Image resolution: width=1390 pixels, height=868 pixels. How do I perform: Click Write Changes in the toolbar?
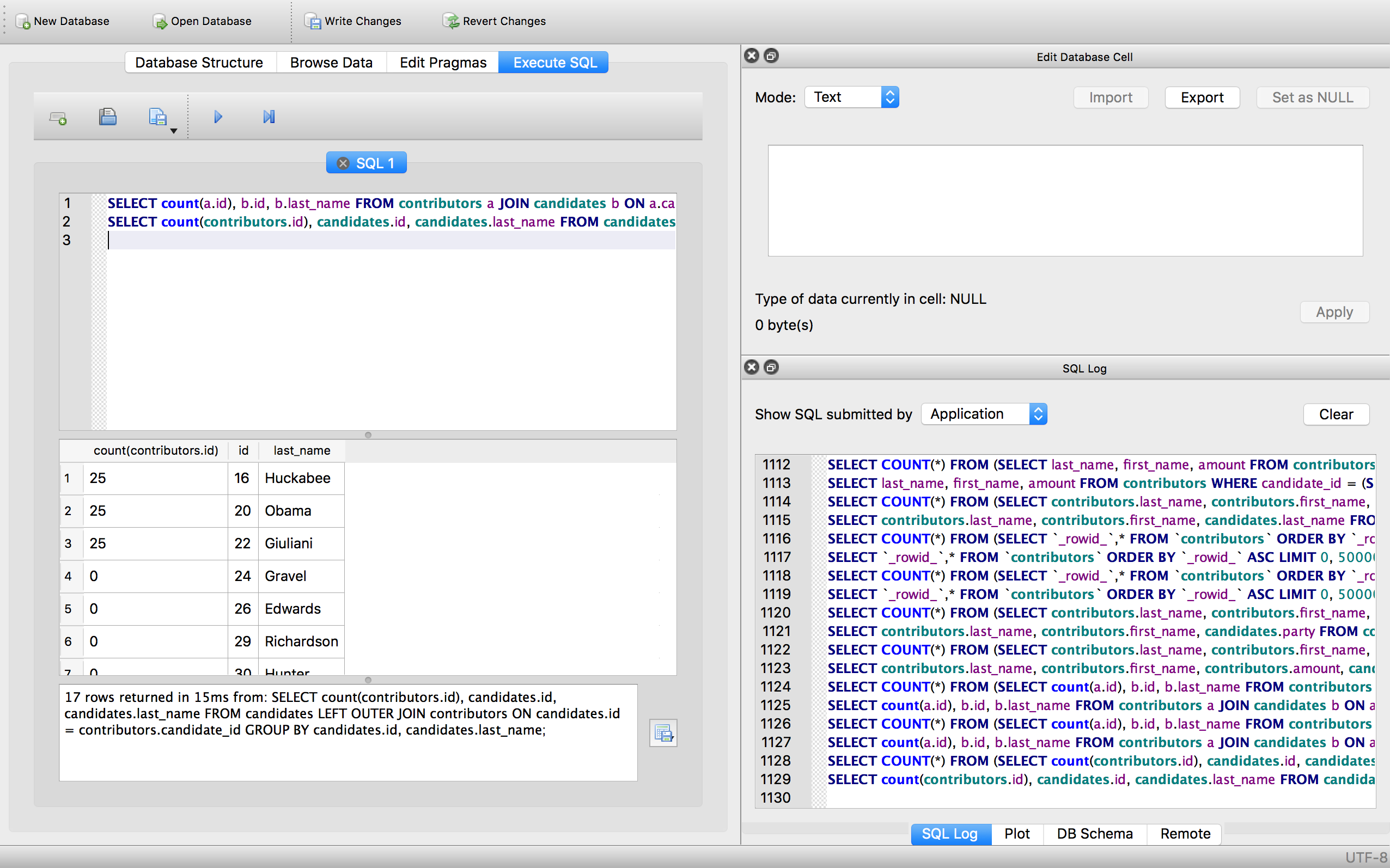(352, 21)
